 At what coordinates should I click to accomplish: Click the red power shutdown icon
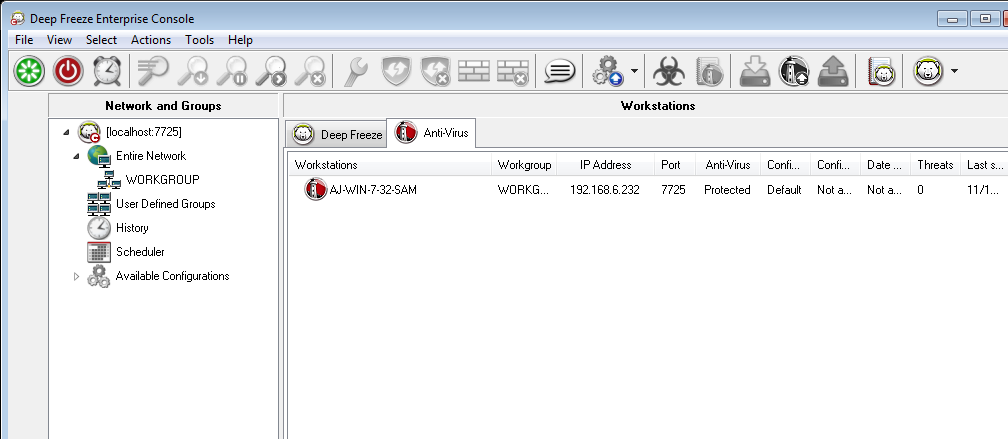pyautogui.click(x=68, y=71)
